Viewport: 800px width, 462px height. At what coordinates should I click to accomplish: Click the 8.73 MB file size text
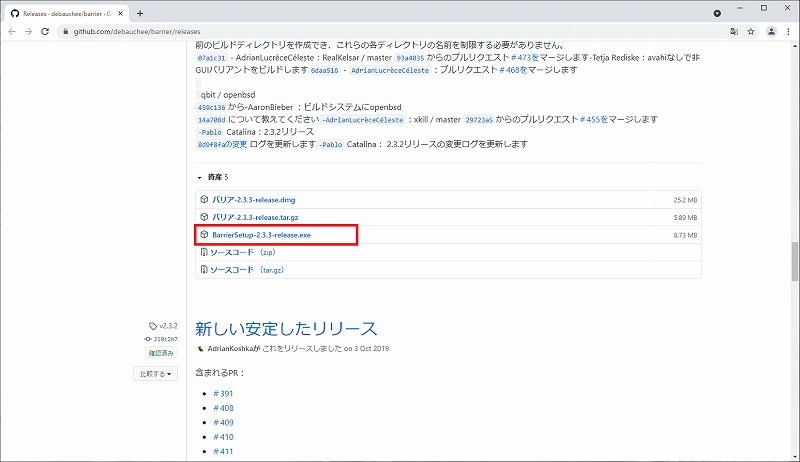pos(685,236)
